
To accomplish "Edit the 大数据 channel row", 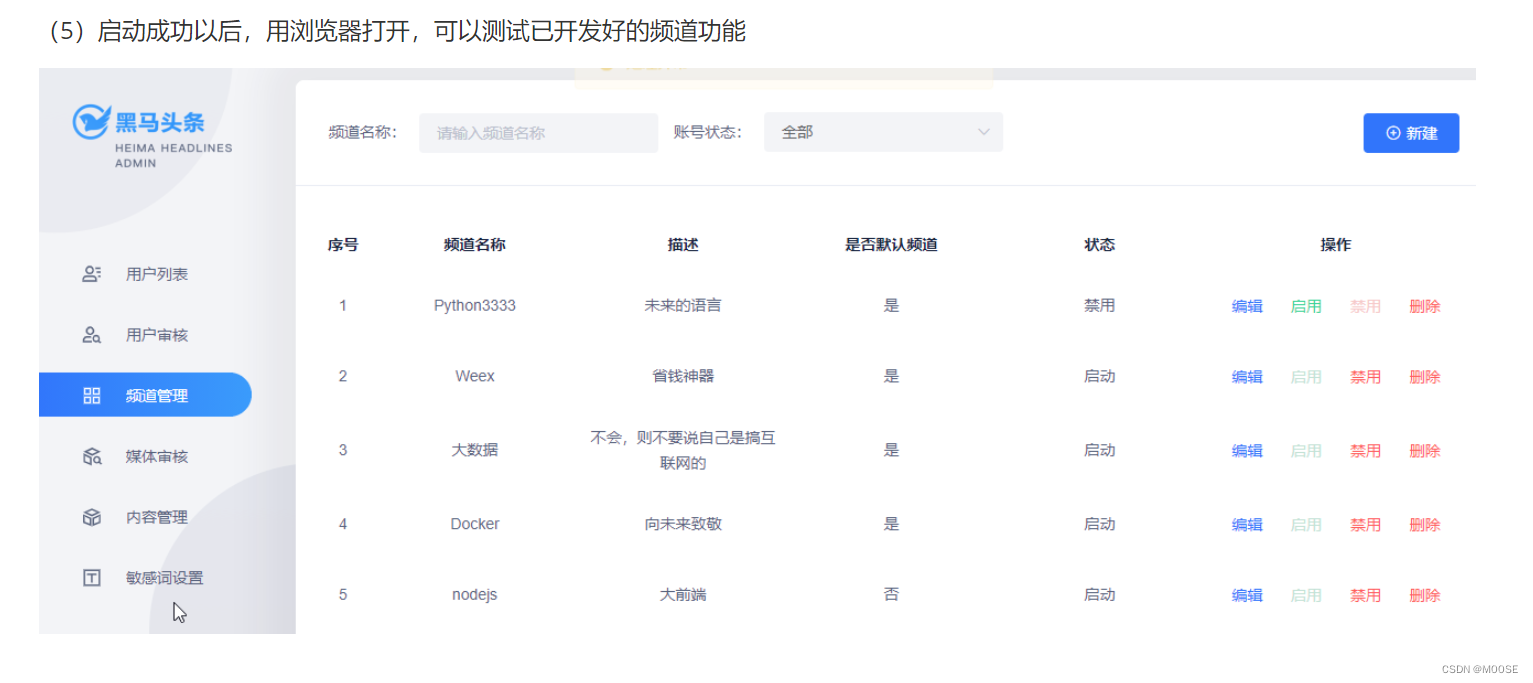I will point(1247,451).
